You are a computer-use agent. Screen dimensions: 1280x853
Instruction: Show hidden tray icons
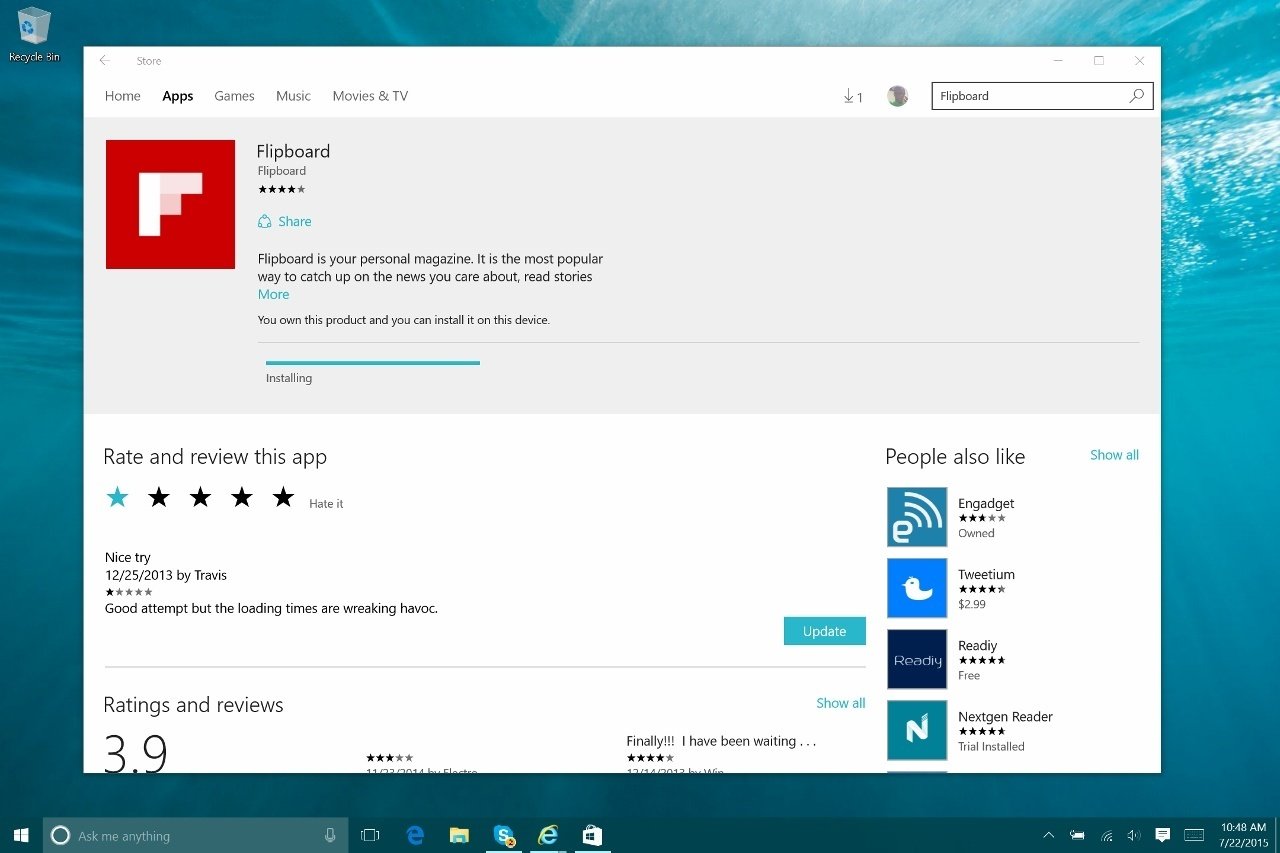[1048, 835]
